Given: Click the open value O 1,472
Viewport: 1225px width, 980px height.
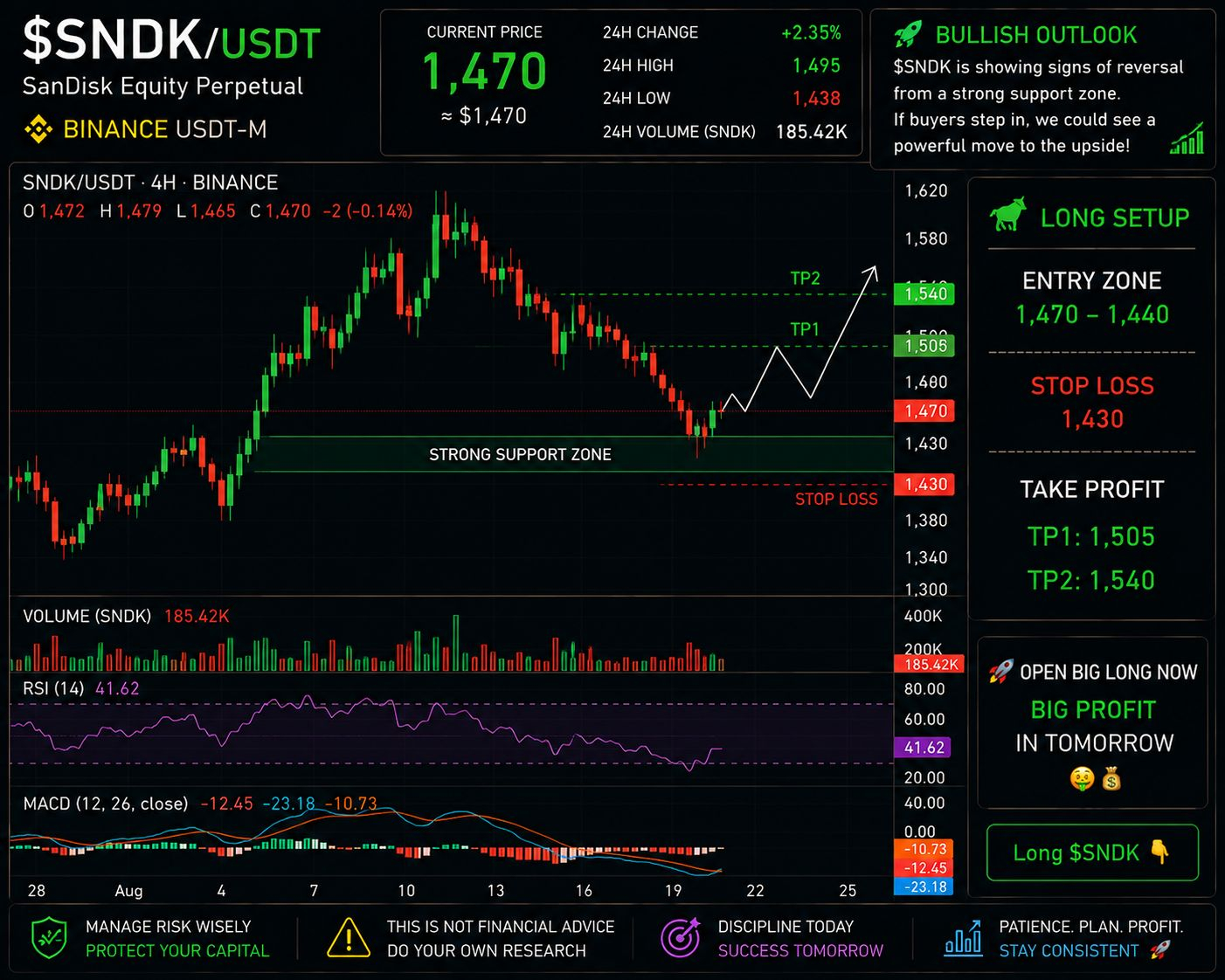Looking at the screenshot, I should (x=54, y=210).
